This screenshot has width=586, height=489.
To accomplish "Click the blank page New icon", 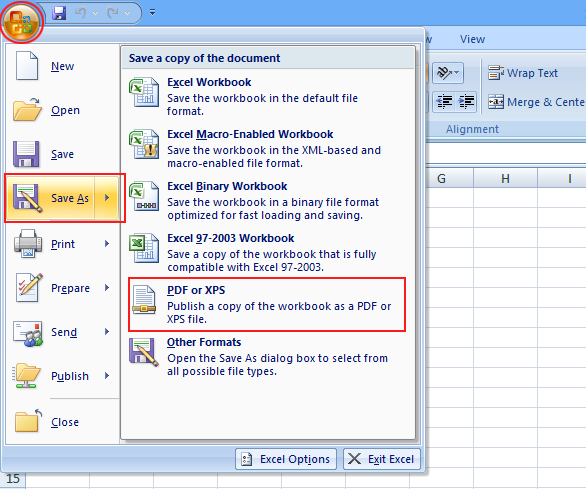I will coord(27,66).
